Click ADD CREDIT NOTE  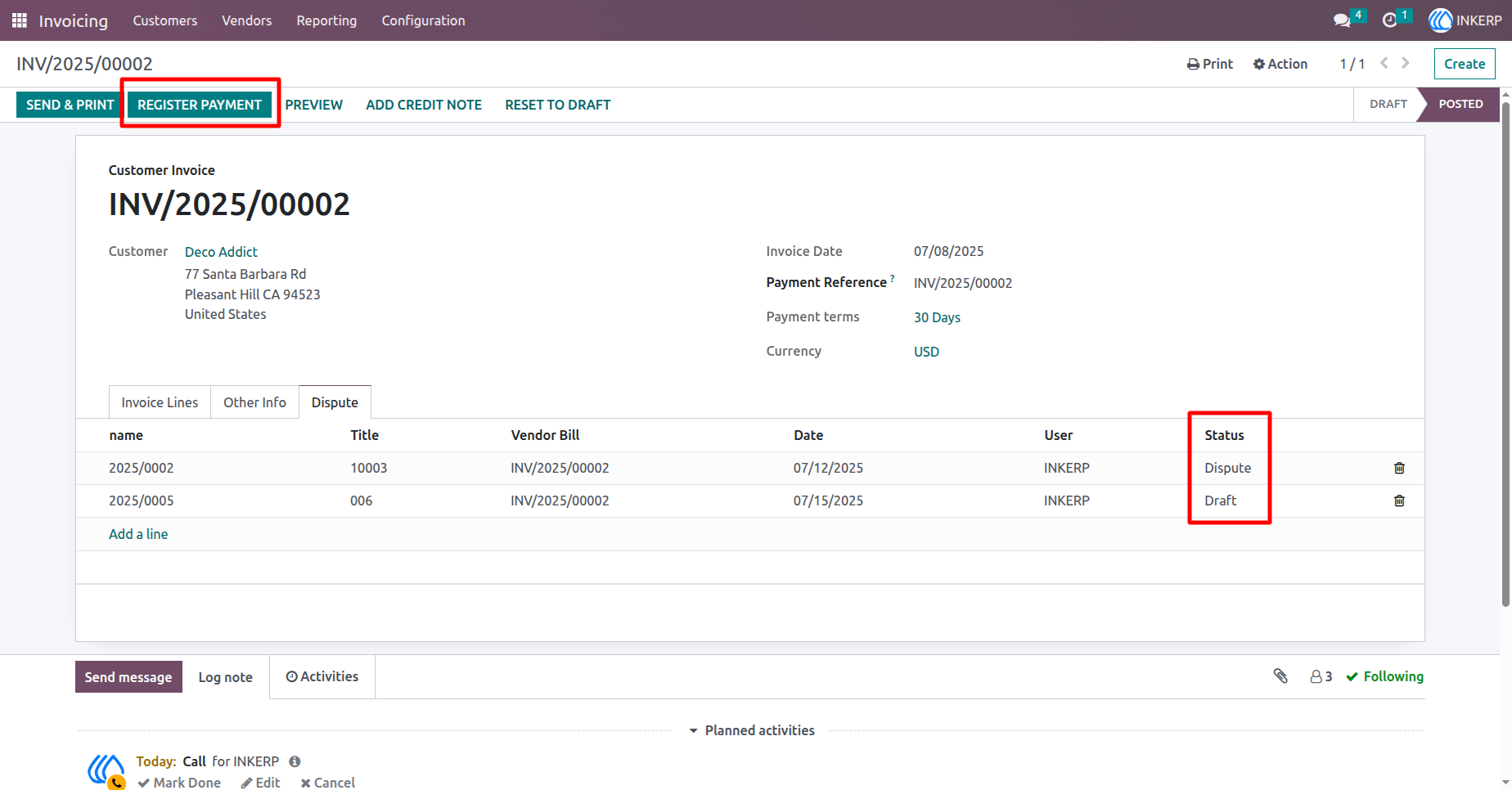[x=424, y=105]
